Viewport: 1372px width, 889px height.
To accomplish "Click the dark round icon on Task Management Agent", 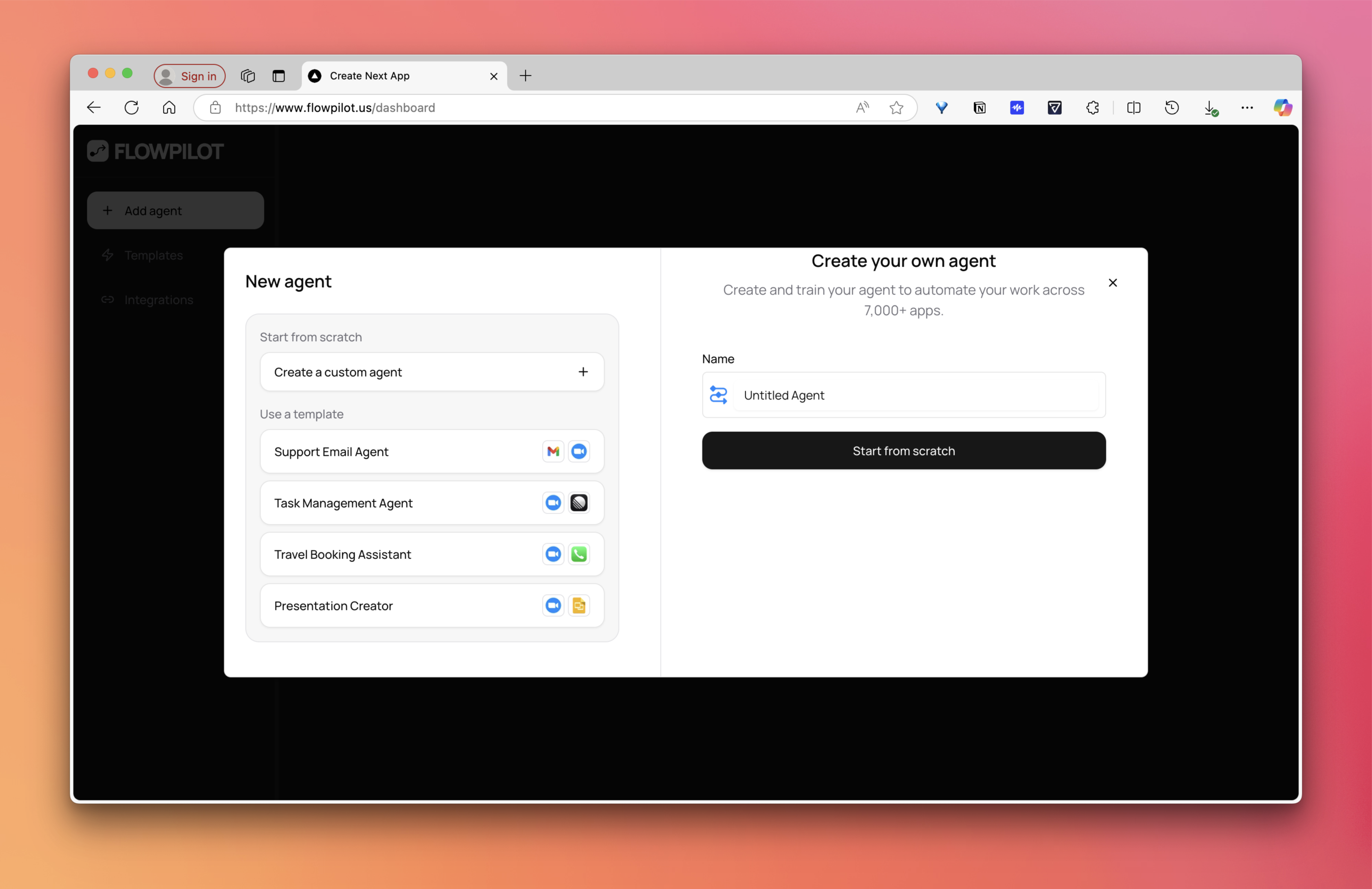I will click(x=579, y=503).
